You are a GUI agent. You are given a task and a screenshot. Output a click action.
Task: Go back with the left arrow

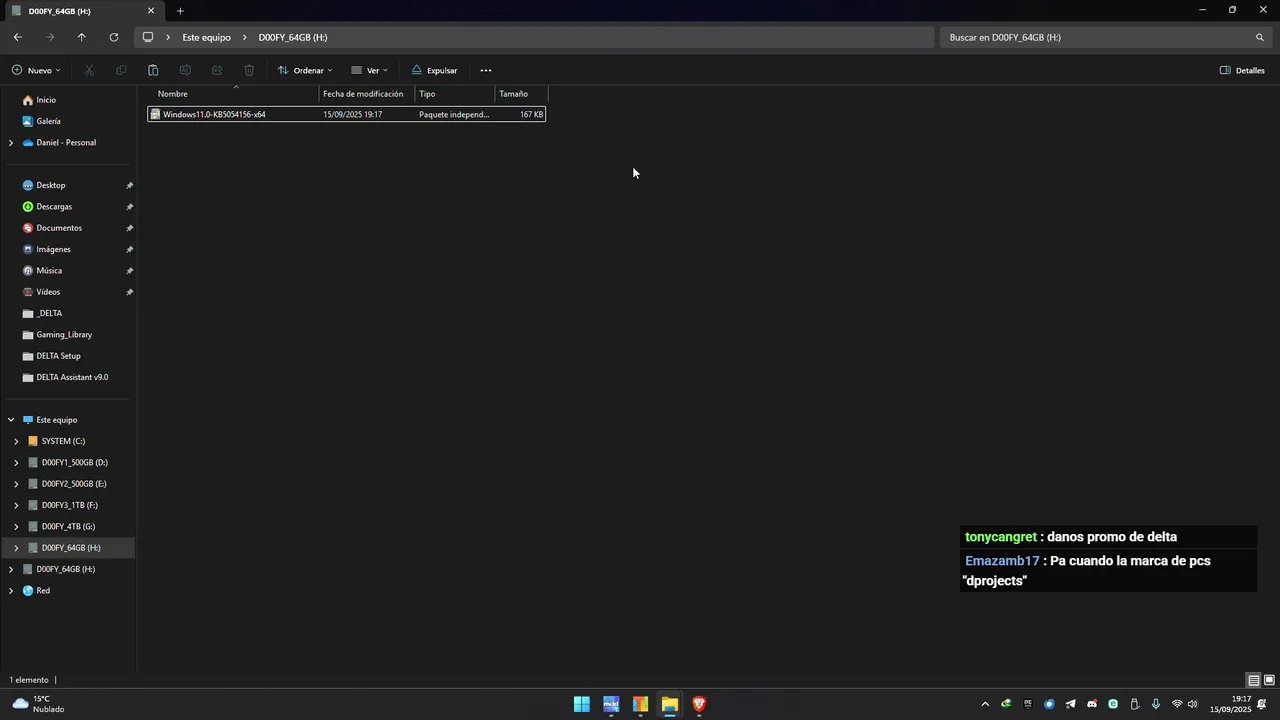point(18,37)
